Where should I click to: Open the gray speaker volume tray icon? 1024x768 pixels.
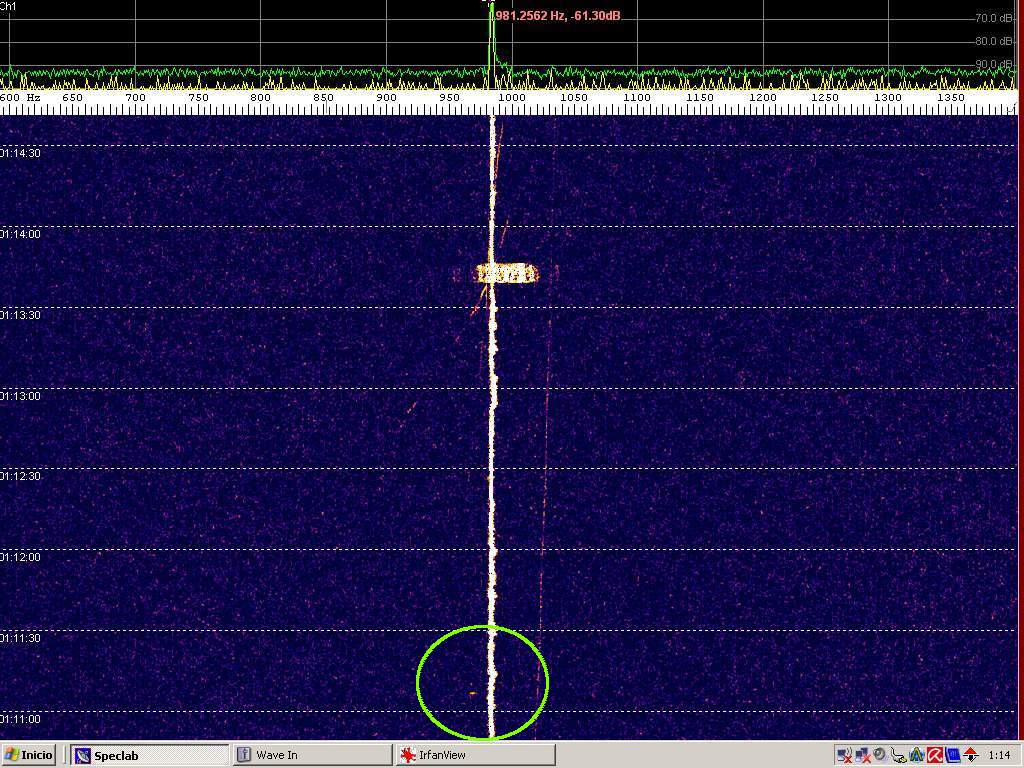[880, 754]
